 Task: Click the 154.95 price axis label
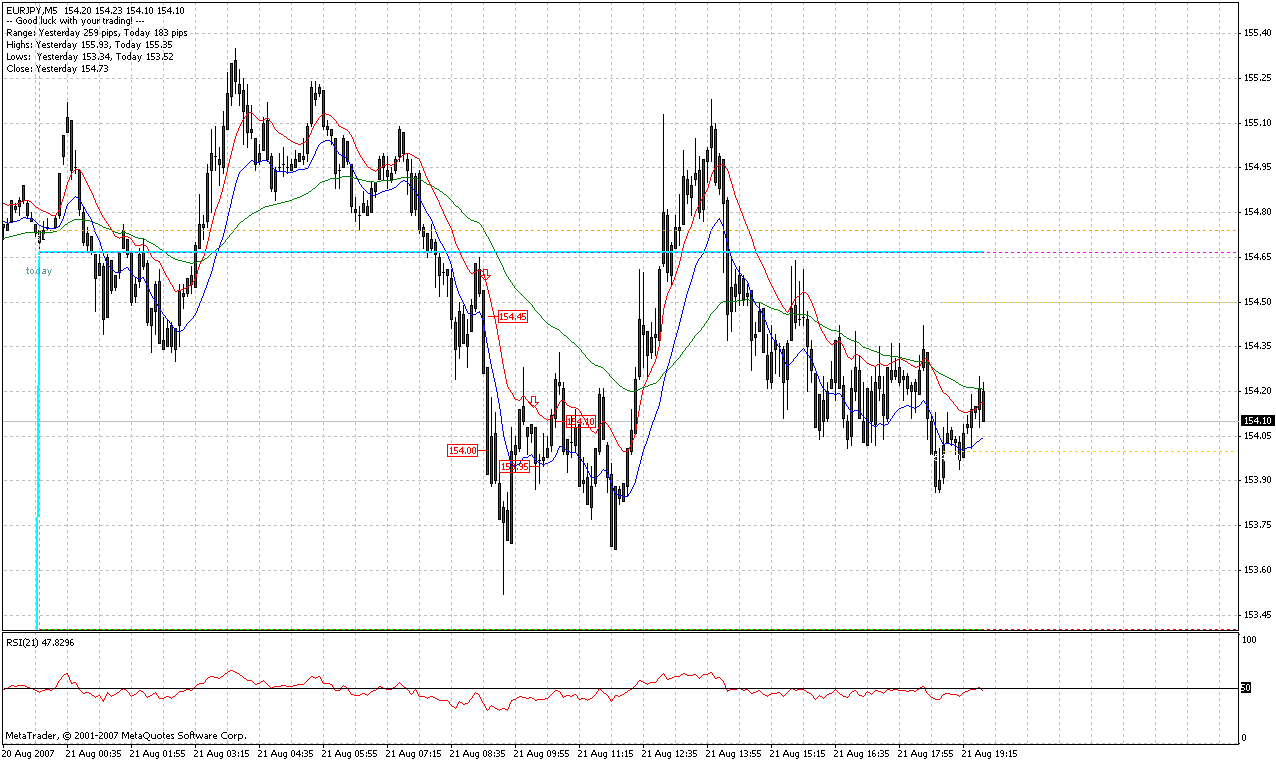pos(1258,167)
